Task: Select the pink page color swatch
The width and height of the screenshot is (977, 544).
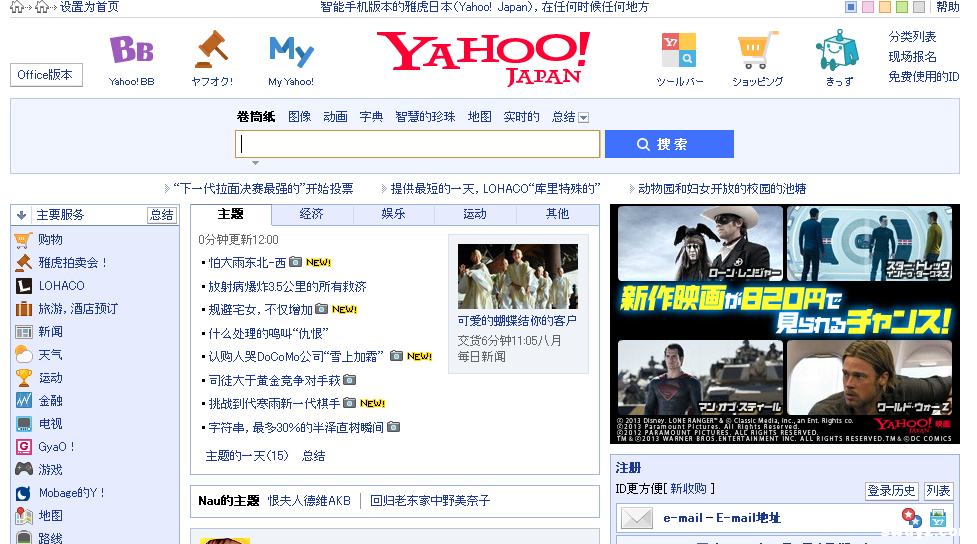Action: coord(868,7)
